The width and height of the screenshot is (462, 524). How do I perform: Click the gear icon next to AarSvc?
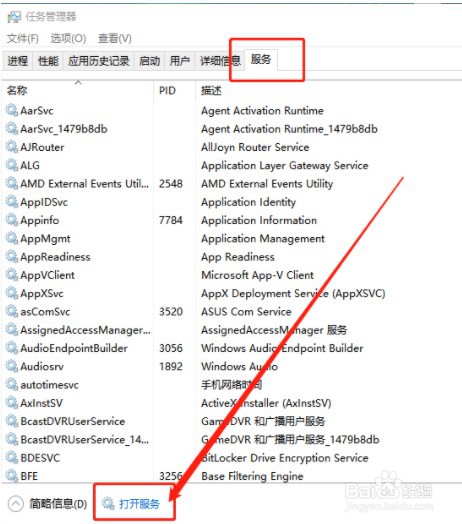coord(12,110)
